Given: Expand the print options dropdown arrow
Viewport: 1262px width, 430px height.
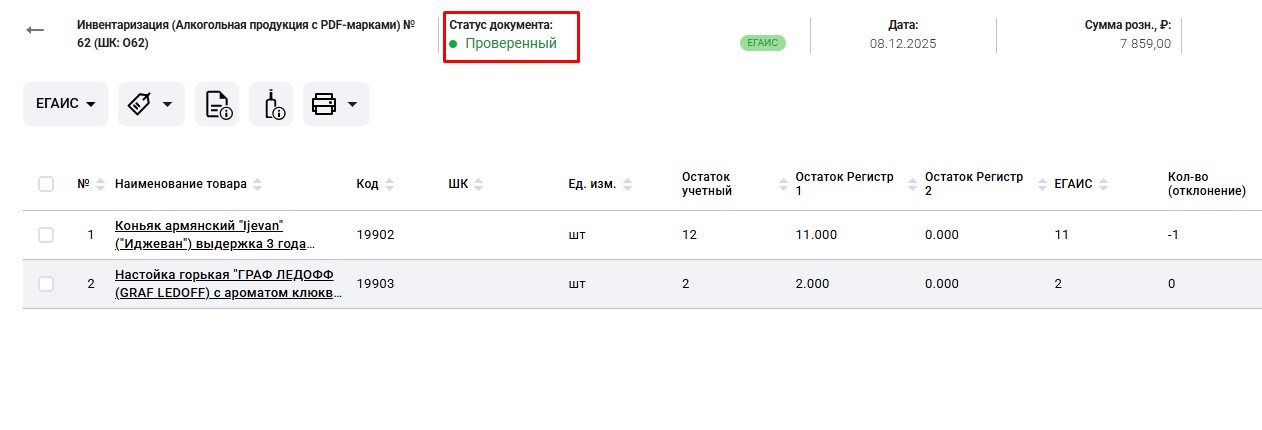Looking at the screenshot, I should [352, 104].
